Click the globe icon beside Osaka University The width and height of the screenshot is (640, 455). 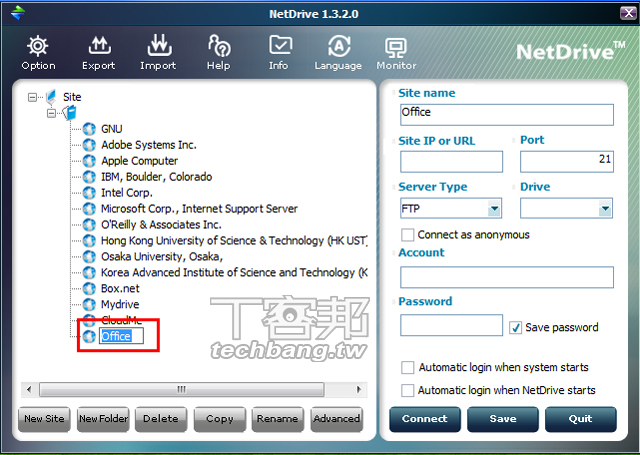tap(89, 256)
